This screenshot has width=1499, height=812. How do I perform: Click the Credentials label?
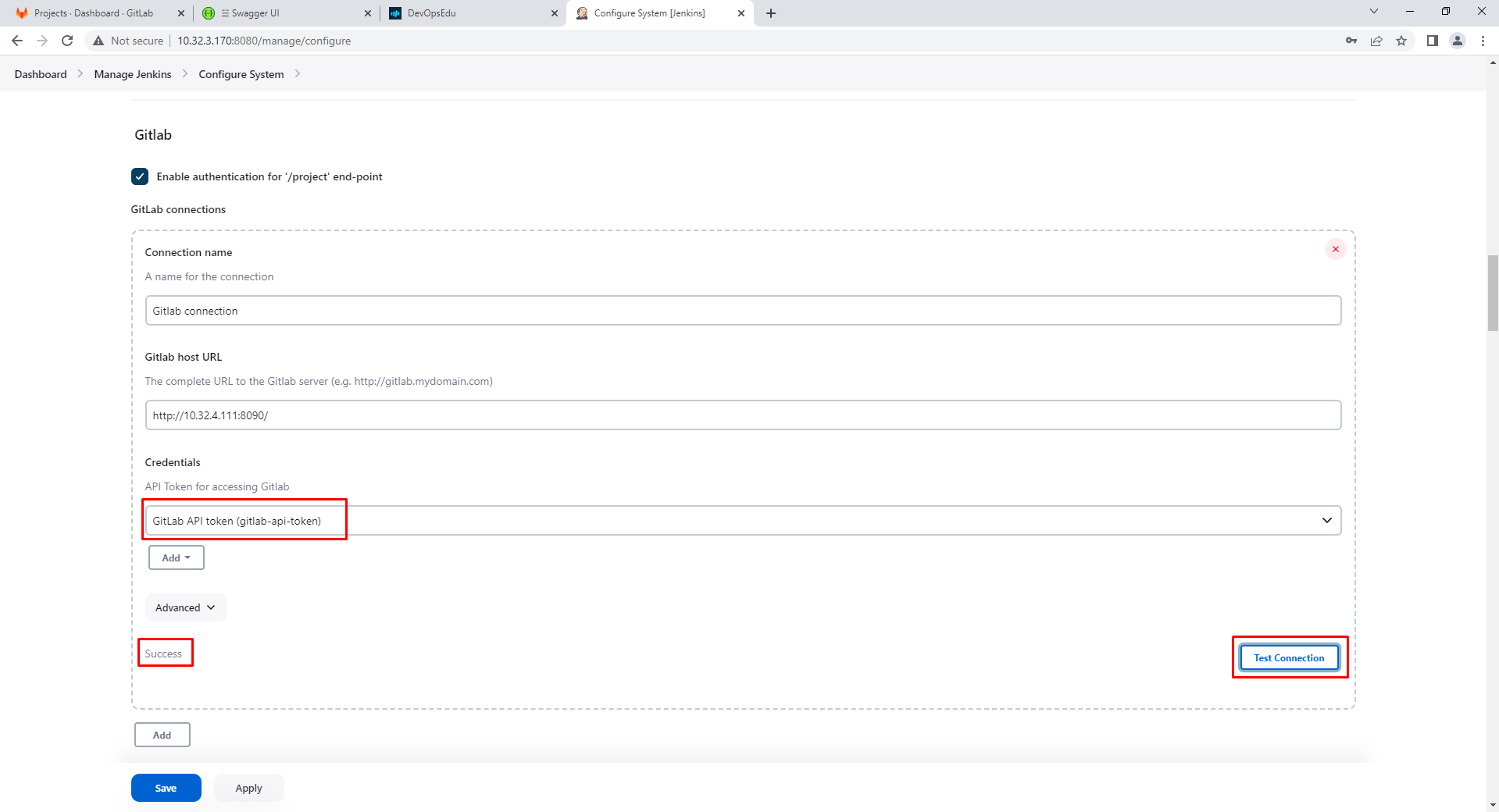tap(173, 462)
